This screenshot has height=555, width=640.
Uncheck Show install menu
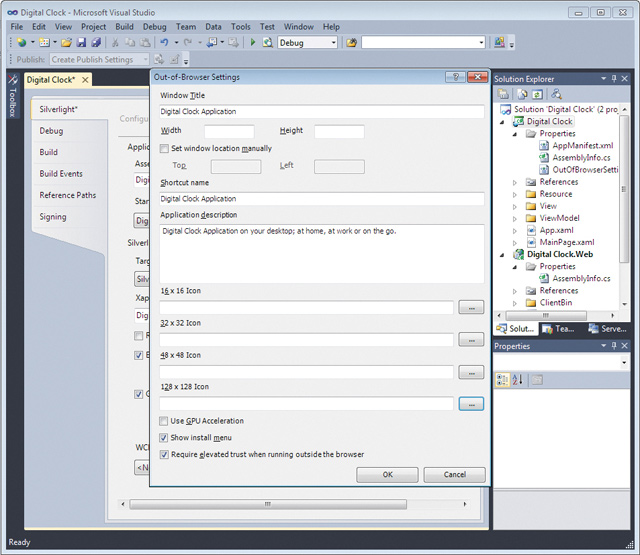coord(163,438)
